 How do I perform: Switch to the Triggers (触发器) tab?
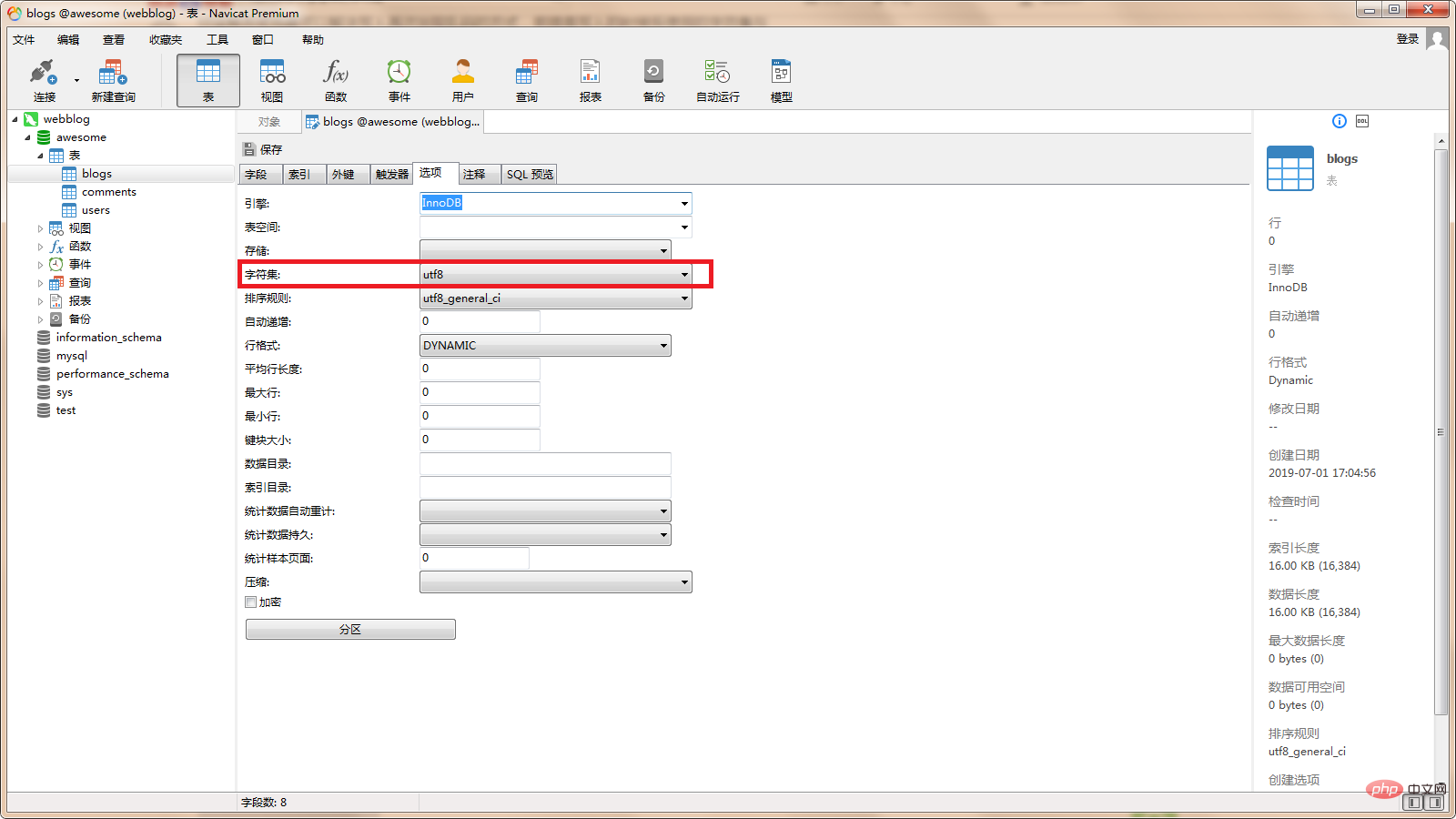tap(391, 175)
